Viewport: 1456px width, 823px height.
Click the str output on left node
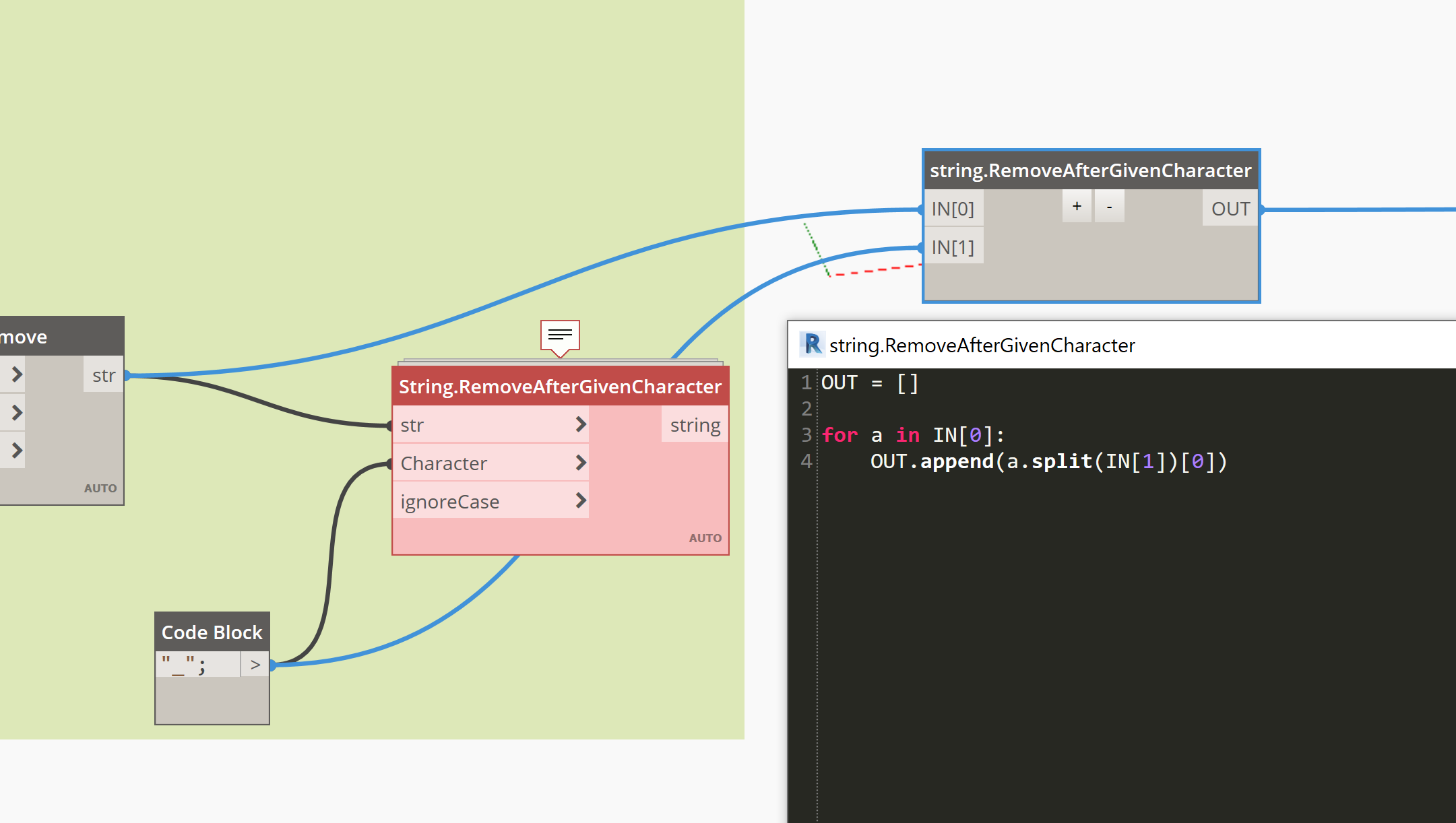104,375
